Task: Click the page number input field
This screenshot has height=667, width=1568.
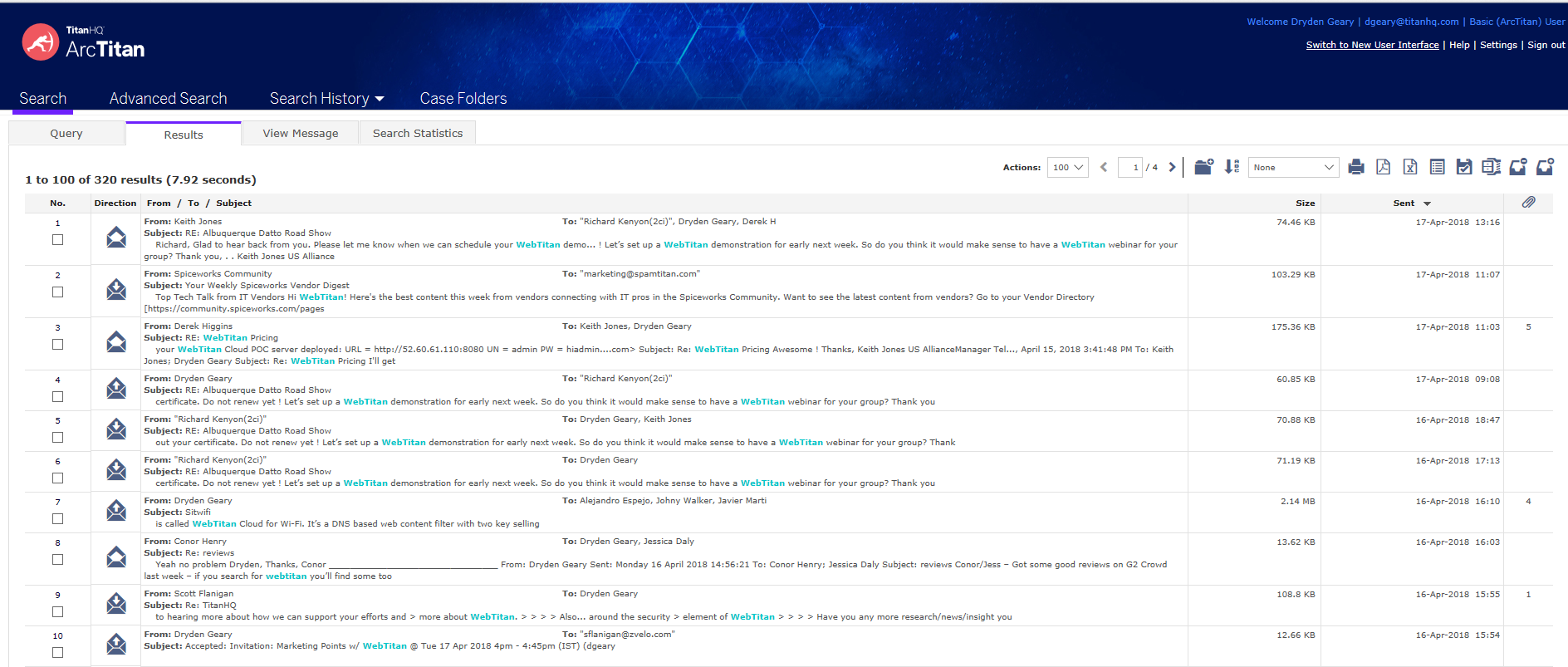Action: pos(1129,168)
